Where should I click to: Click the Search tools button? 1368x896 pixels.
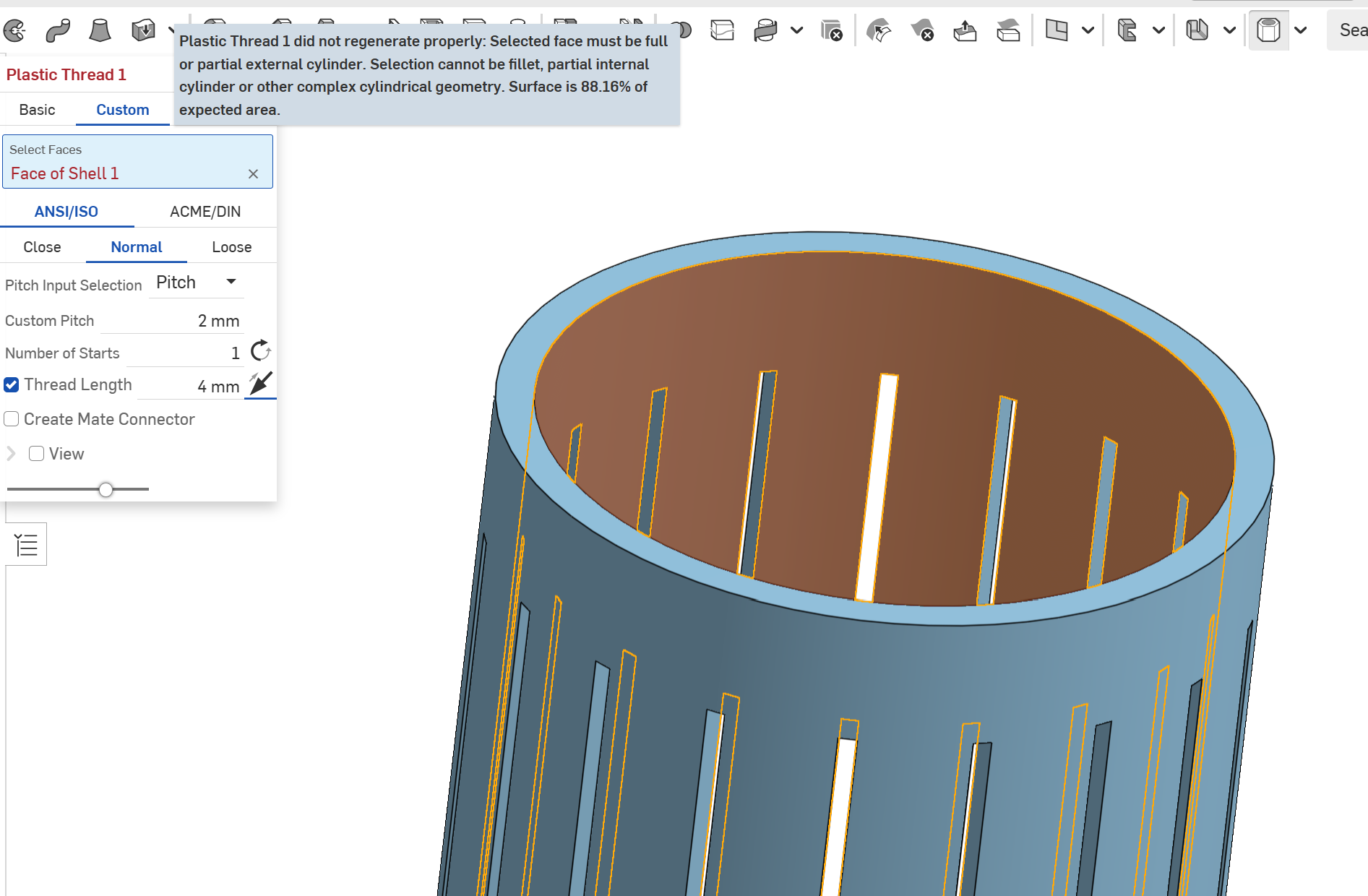point(1348,30)
